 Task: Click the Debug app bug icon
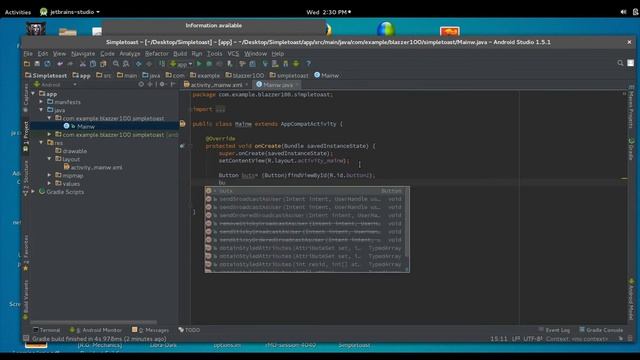click(209, 64)
